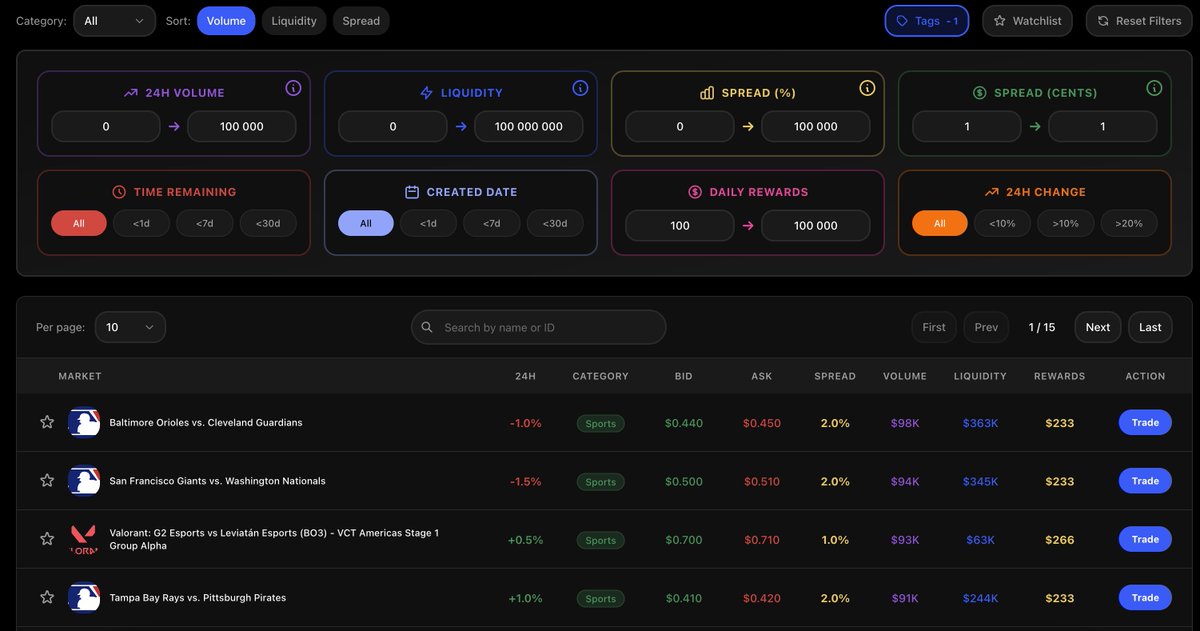Trade the San Francisco Giants vs. Washington Nationals market

(x=1145, y=481)
